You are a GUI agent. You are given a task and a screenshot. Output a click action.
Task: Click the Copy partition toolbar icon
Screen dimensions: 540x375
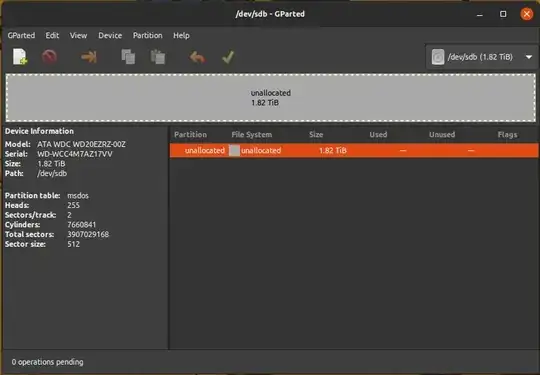click(128, 57)
